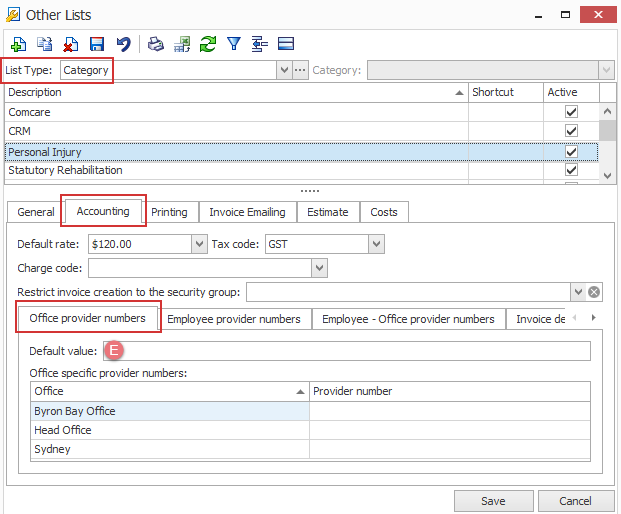Click the Save button
The image size is (621, 514).
click(x=493, y=500)
